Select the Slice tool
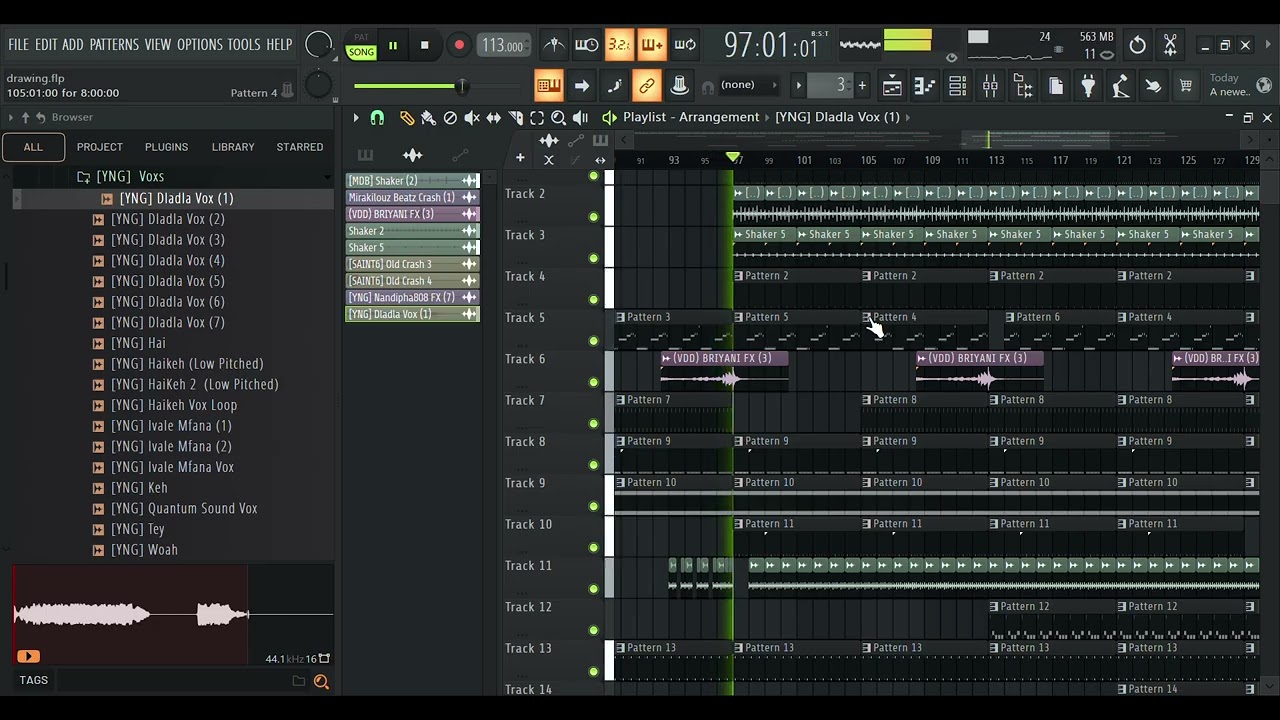 [516, 118]
